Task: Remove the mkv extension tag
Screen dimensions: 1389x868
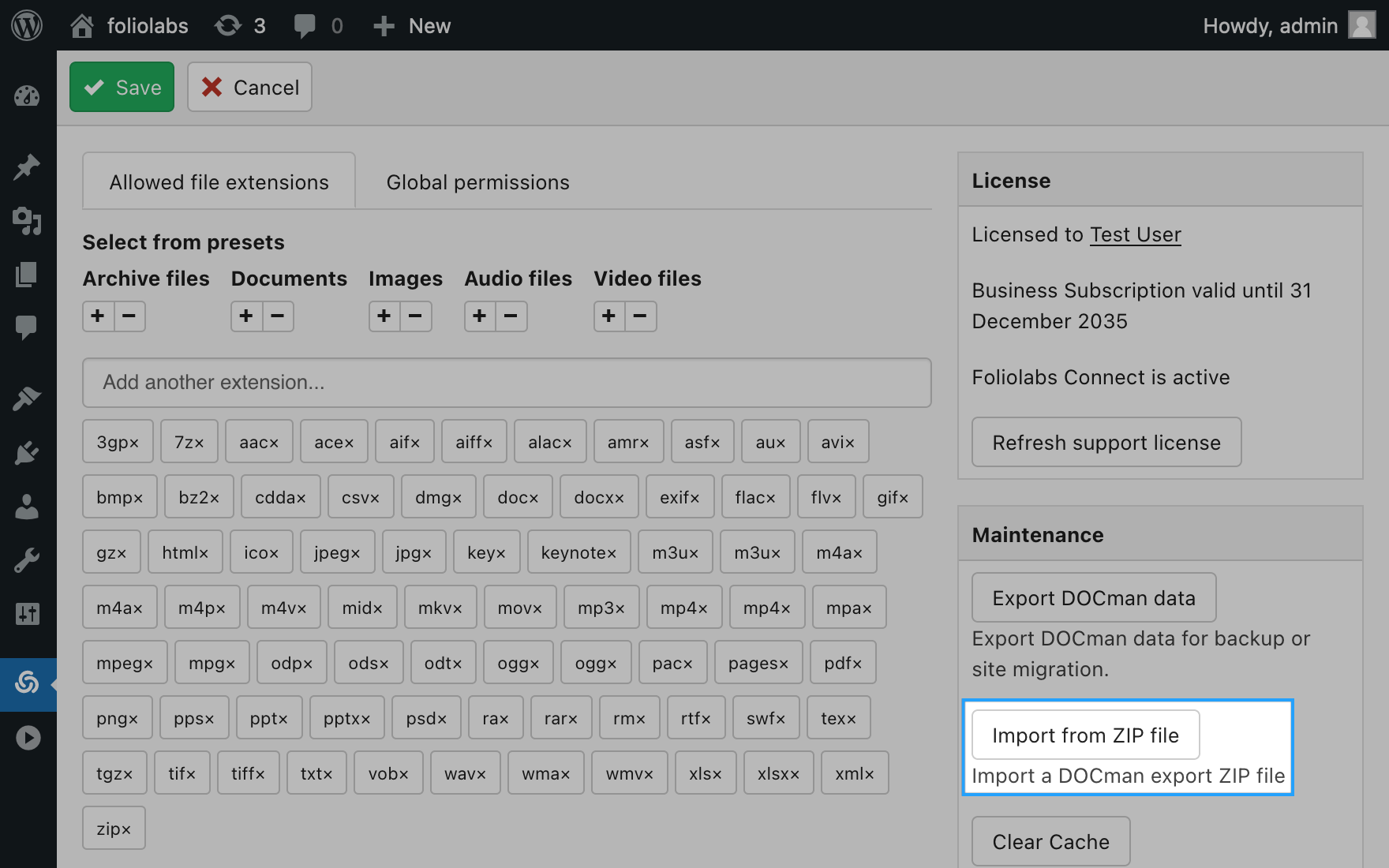Action: coord(458,609)
